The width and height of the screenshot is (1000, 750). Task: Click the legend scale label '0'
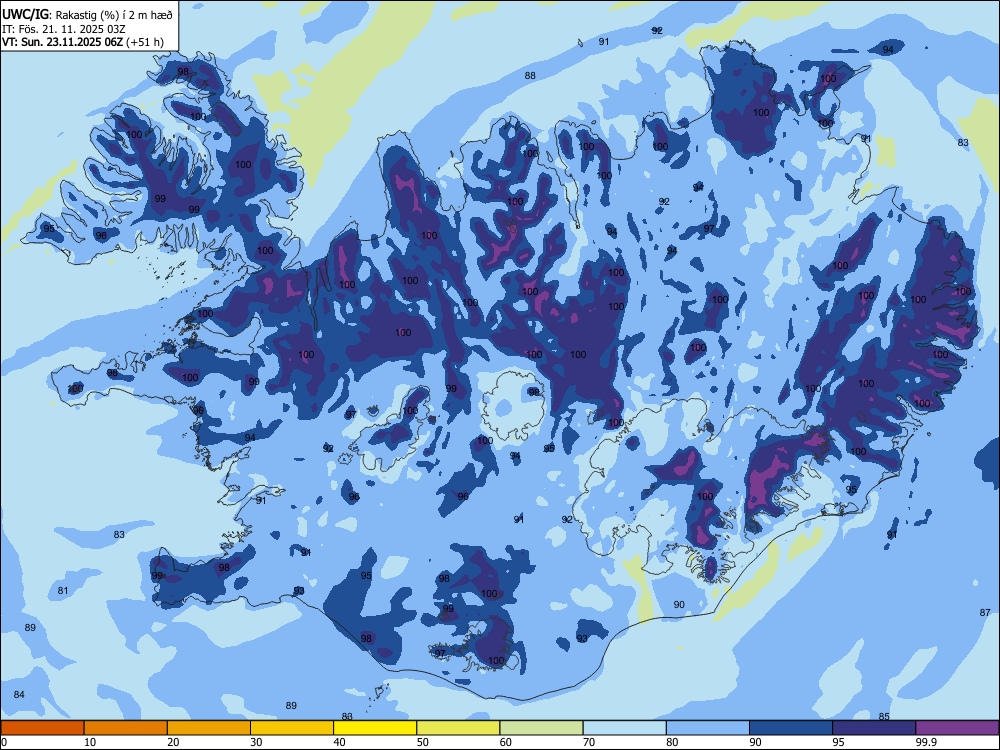pos(4,742)
